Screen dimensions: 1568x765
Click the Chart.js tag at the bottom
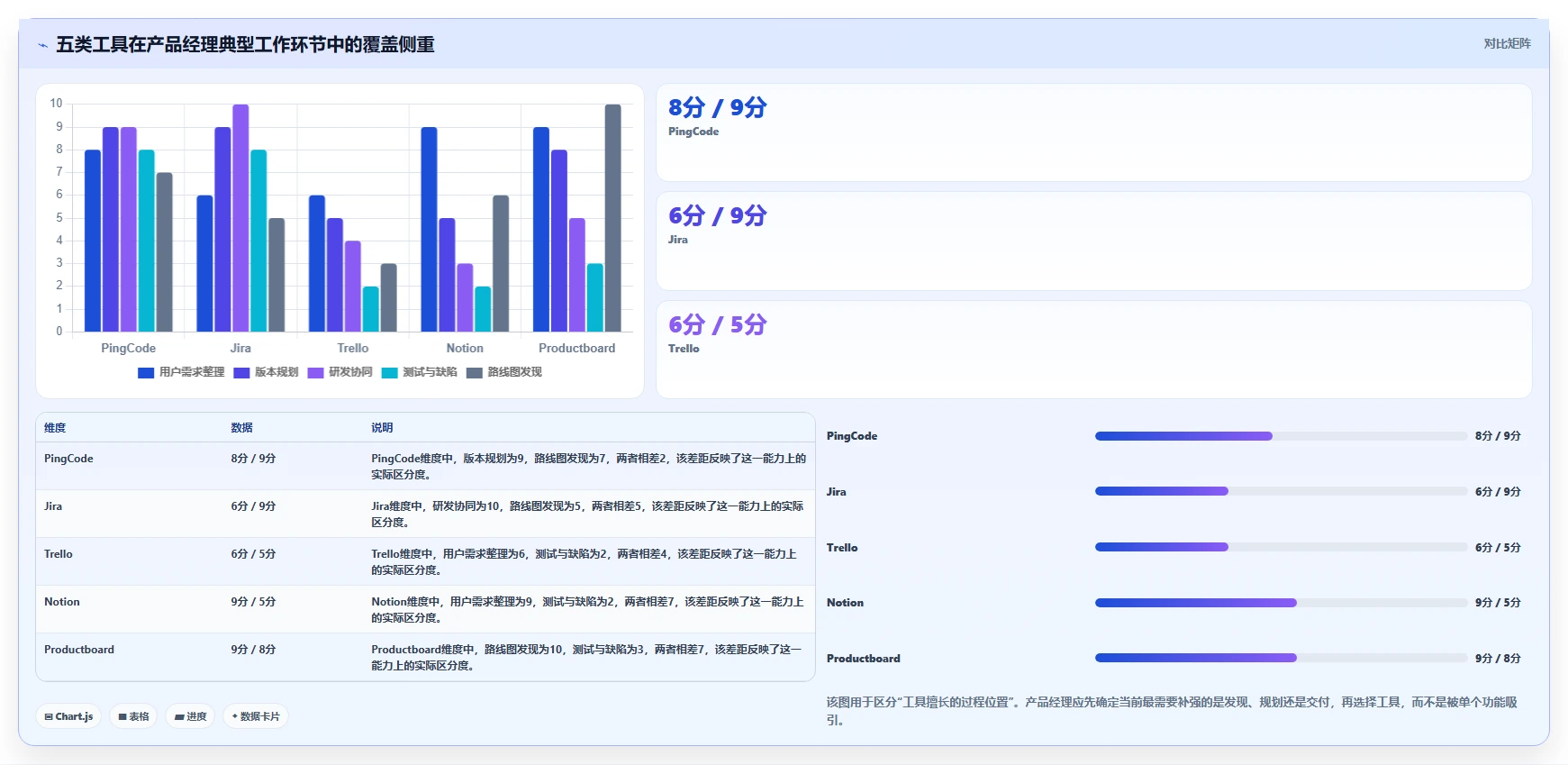coord(68,716)
